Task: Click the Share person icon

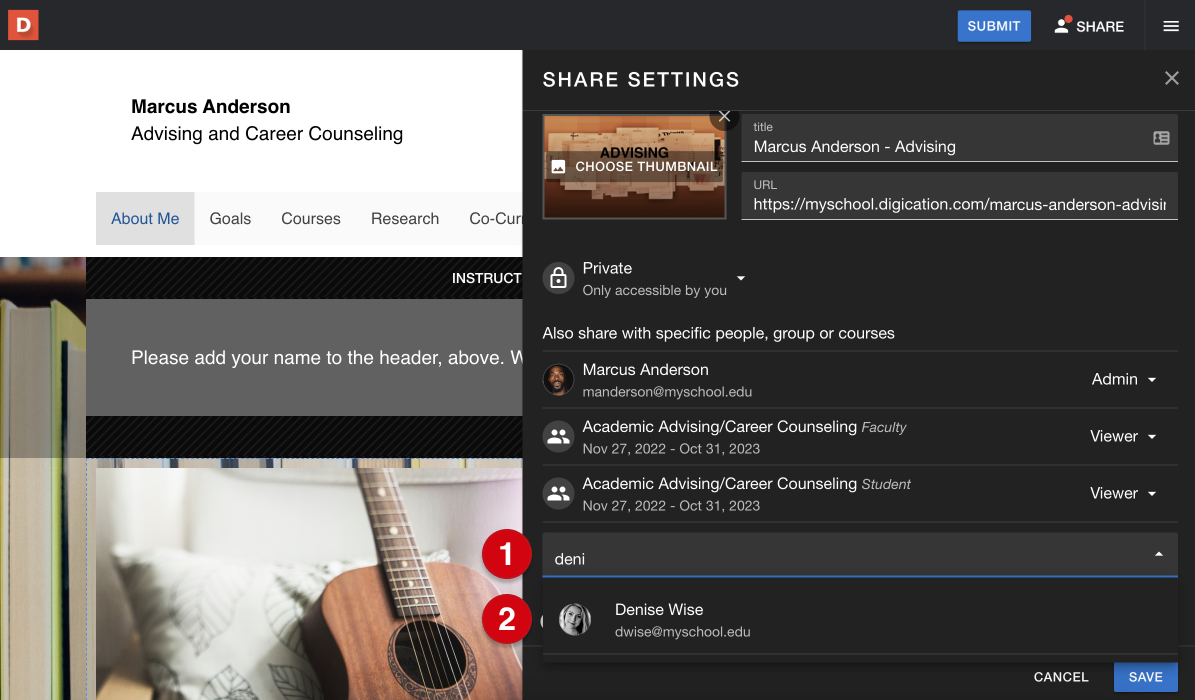Action: click(x=1062, y=26)
